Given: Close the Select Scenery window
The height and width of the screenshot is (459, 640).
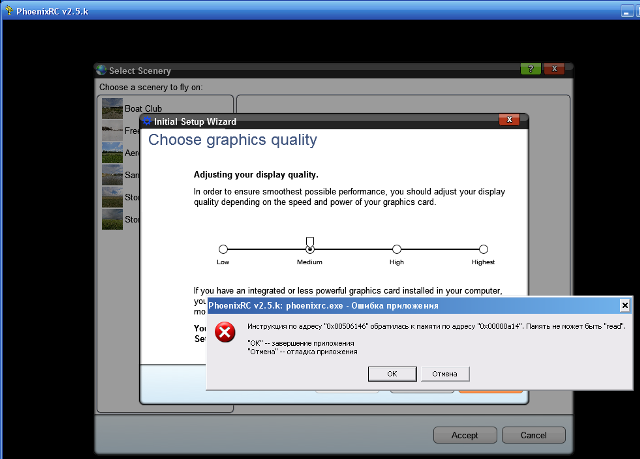Looking at the screenshot, I should click(x=554, y=69).
